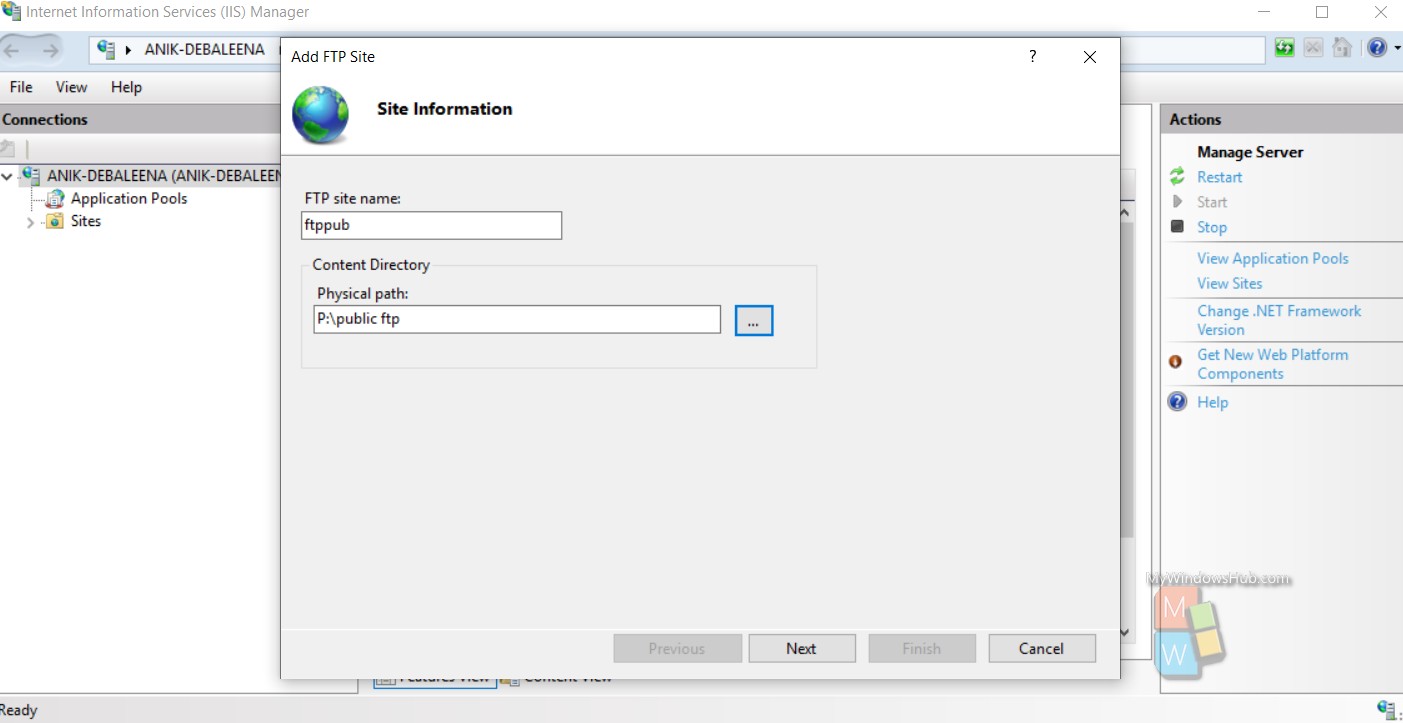Screen dimensions: 1403x723
Task: Refresh the page with green toolbar icon
Action: (x=1284, y=48)
